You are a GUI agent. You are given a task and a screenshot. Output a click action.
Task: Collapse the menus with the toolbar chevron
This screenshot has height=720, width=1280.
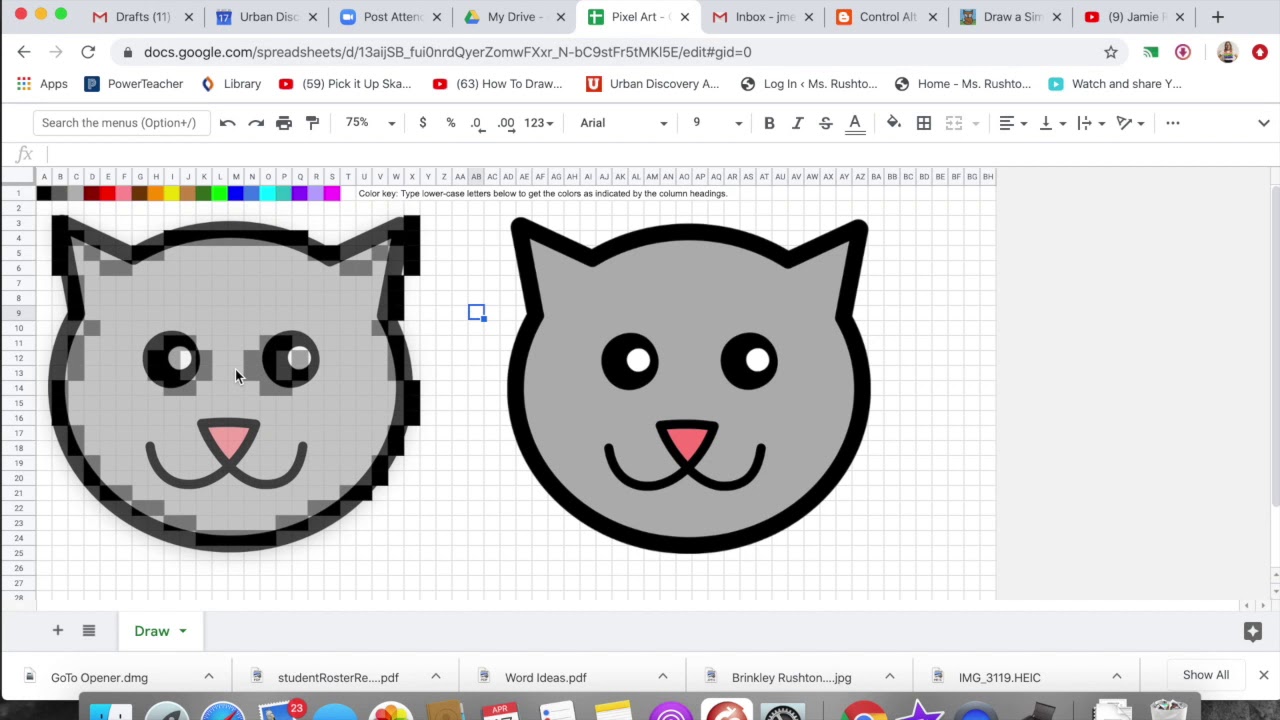click(x=1264, y=123)
